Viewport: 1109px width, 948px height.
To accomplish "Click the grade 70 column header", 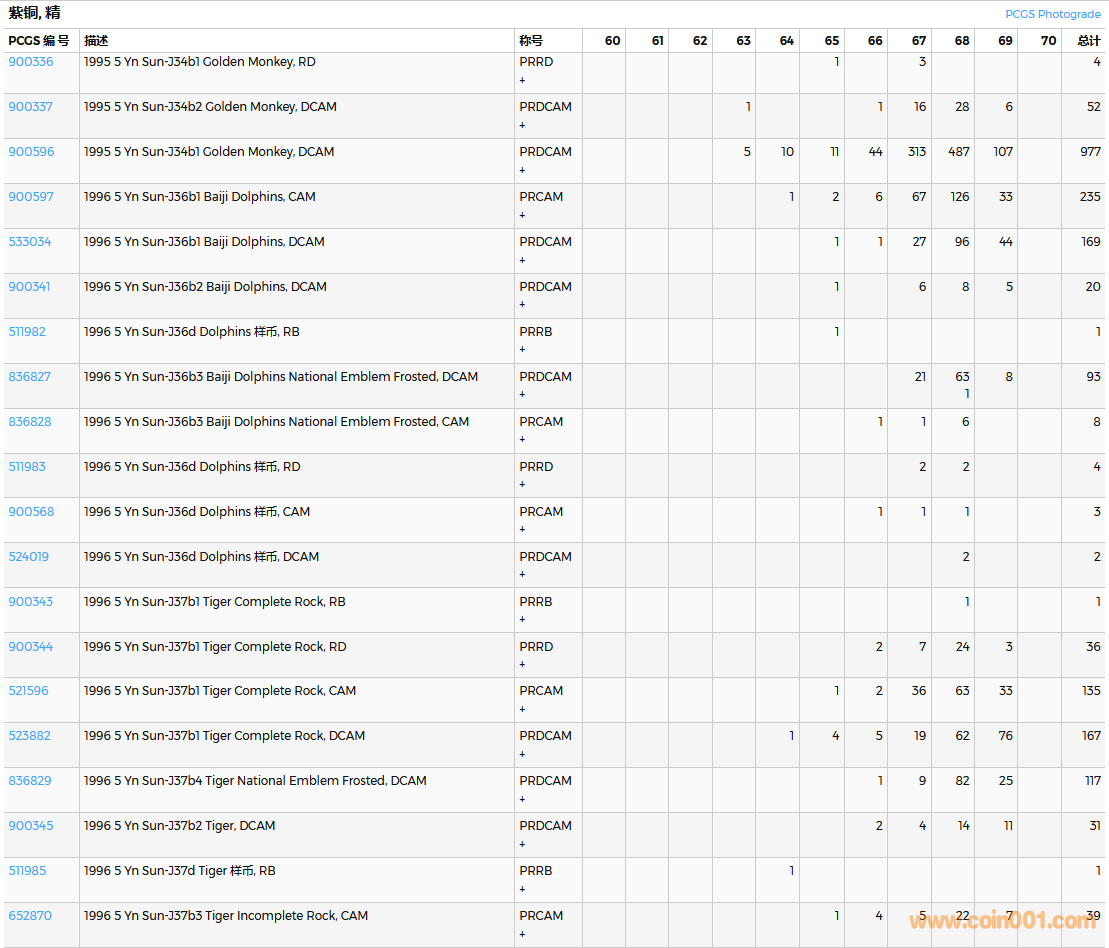I will 1047,41.
